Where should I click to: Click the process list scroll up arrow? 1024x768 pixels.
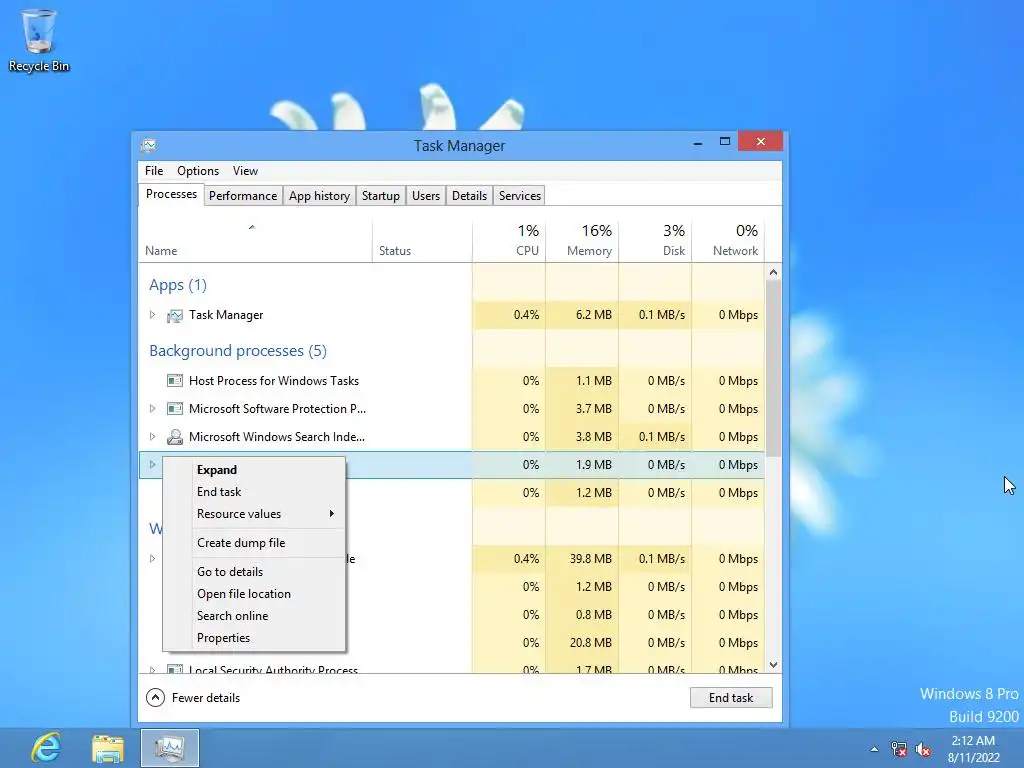[x=773, y=272]
